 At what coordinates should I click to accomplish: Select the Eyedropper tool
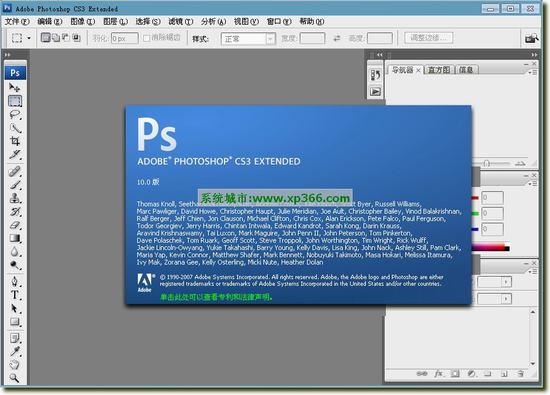[x=15, y=351]
